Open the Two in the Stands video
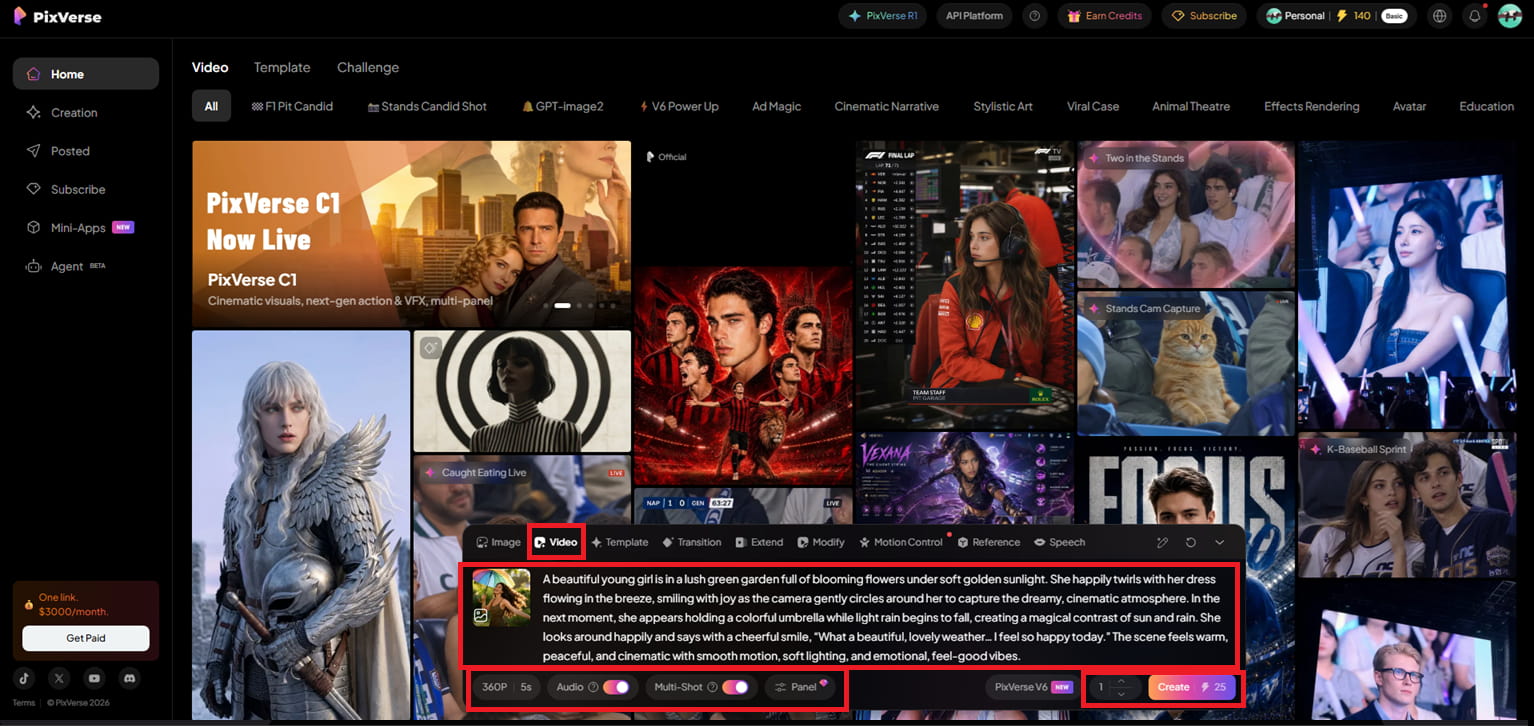Image resolution: width=1534 pixels, height=726 pixels. [1187, 214]
